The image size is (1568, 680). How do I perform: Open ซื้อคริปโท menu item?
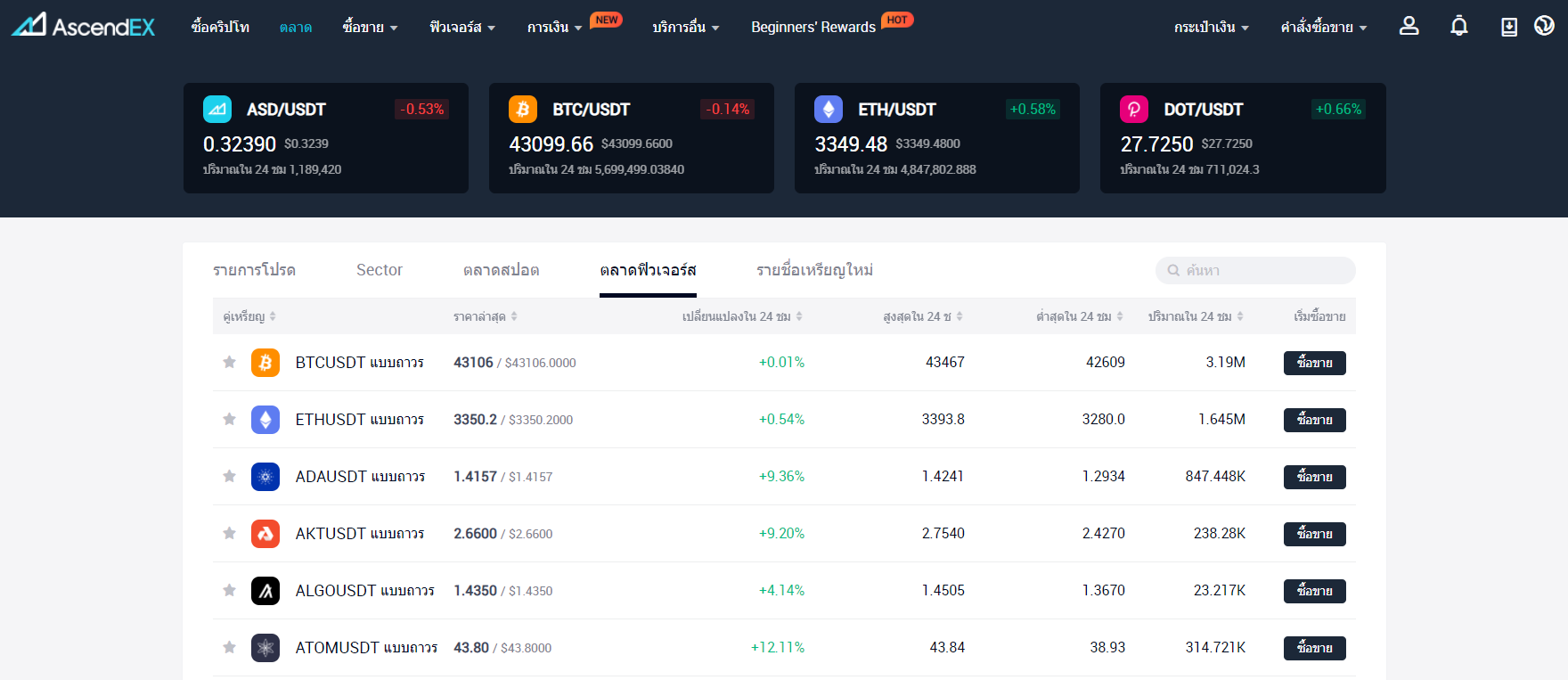tap(220, 28)
